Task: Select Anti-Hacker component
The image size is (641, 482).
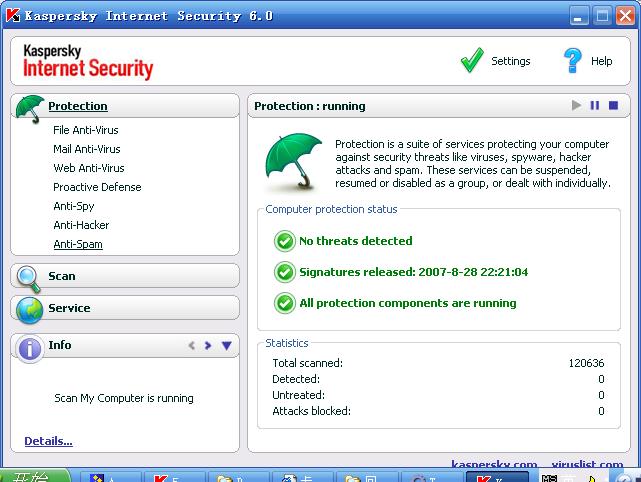Action: click(81, 225)
